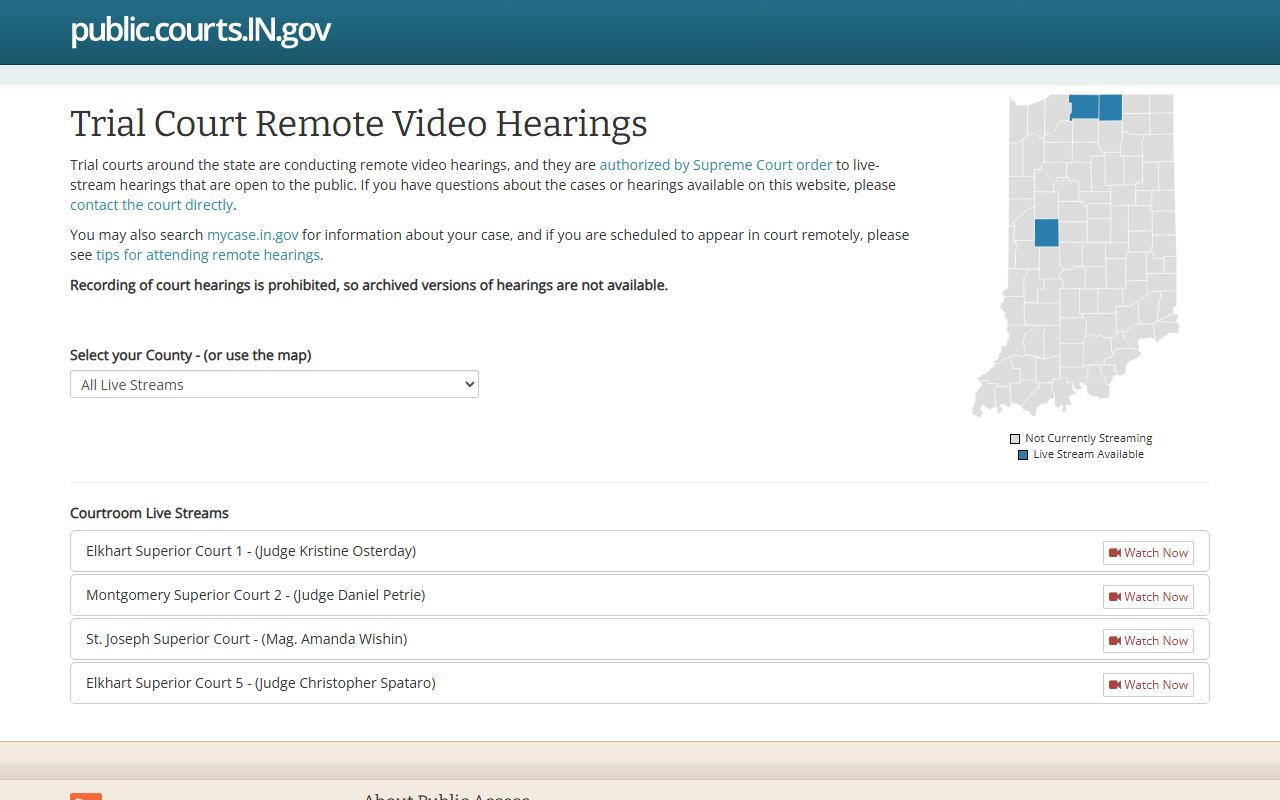Click the Select your County label

(190, 355)
